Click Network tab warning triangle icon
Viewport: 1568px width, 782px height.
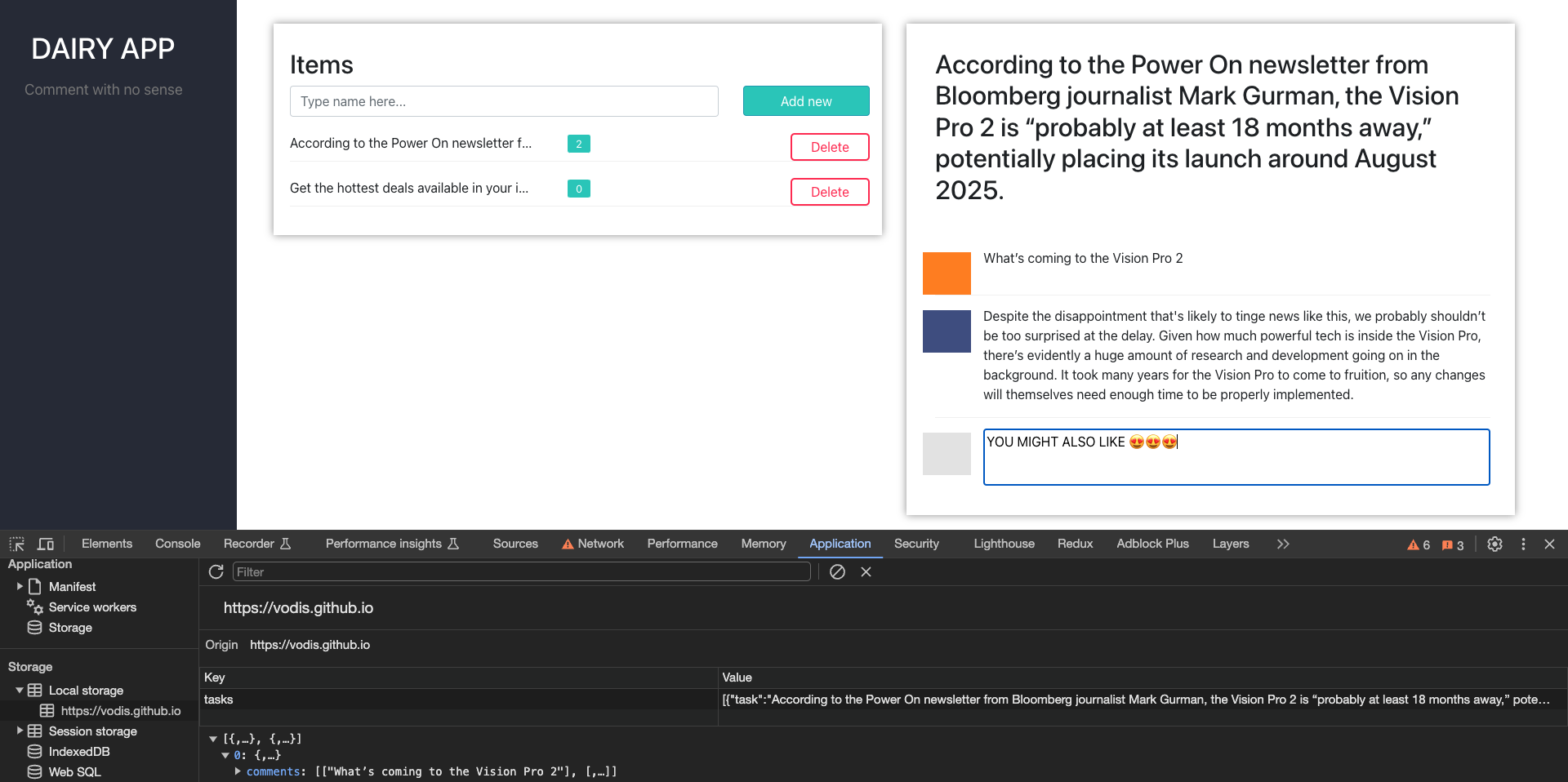[x=568, y=544]
